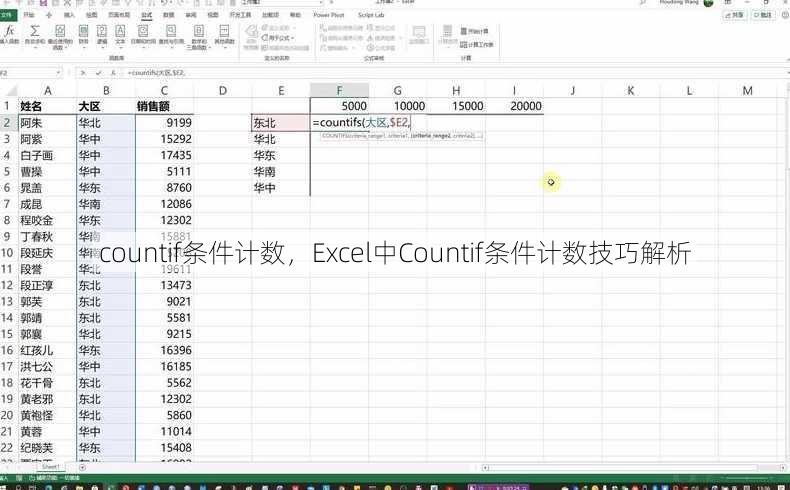Click the name cell 白子画
Image resolution: width=790 pixels, height=490 pixels.
pos(47,155)
